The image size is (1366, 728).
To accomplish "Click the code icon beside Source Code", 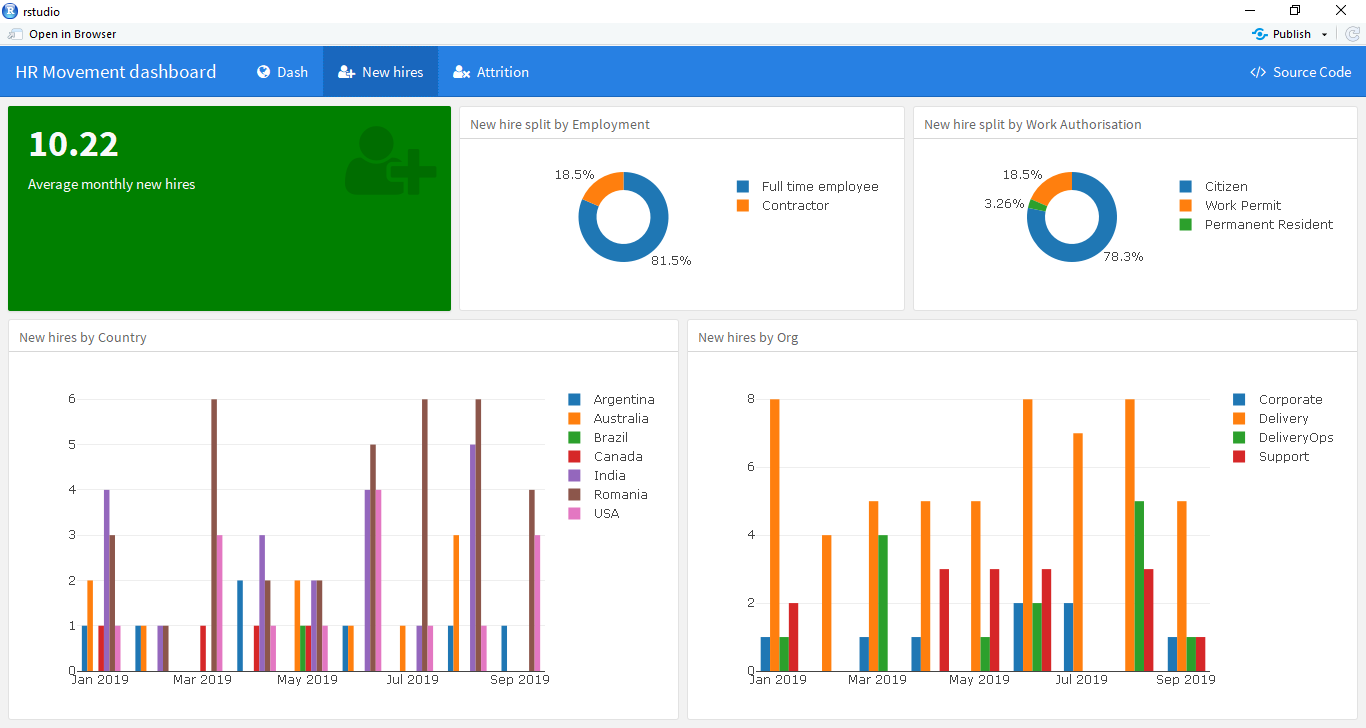I will tap(1256, 71).
